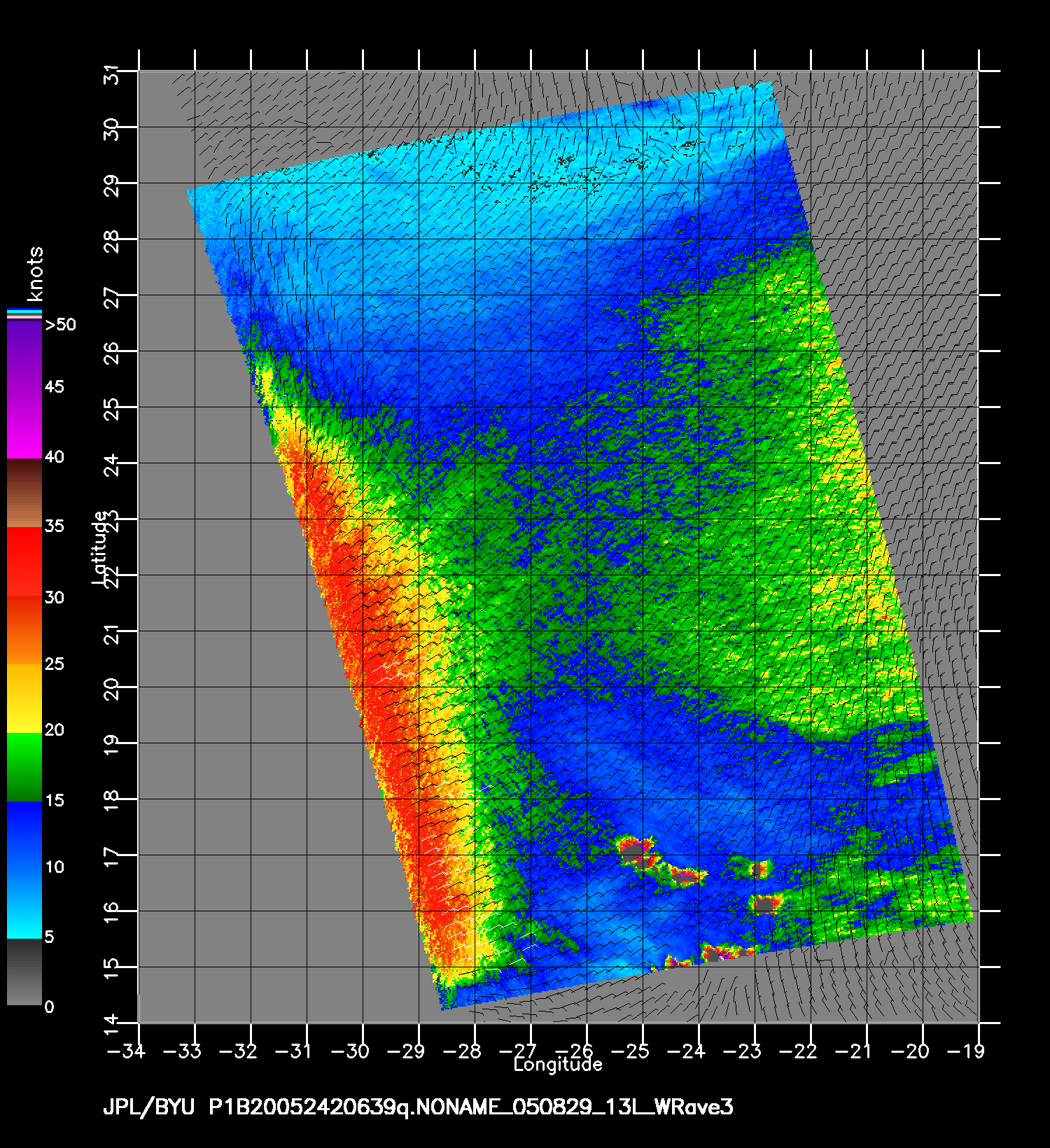1050x1148 pixels.
Task: Click the '30' color bar label
Action: (x=55, y=597)
